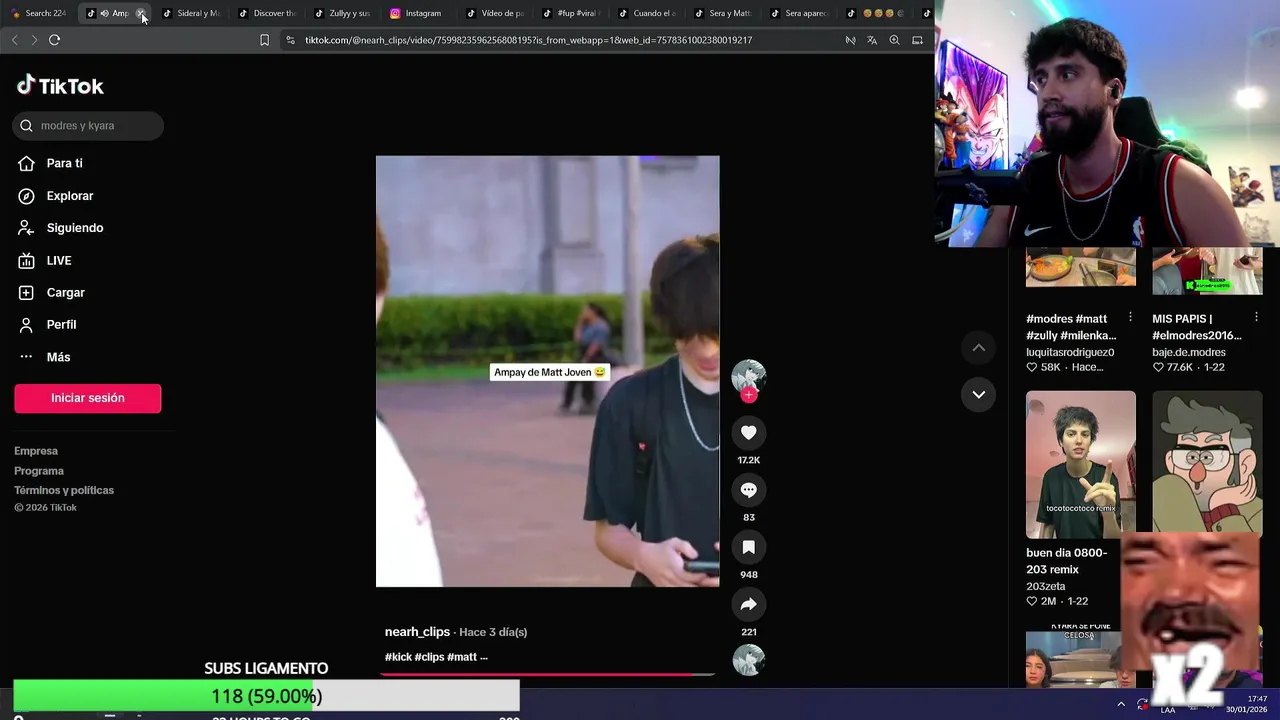Screen dimensions: 1280x720
Task: Open the Programa footer link
Action: 39,471
